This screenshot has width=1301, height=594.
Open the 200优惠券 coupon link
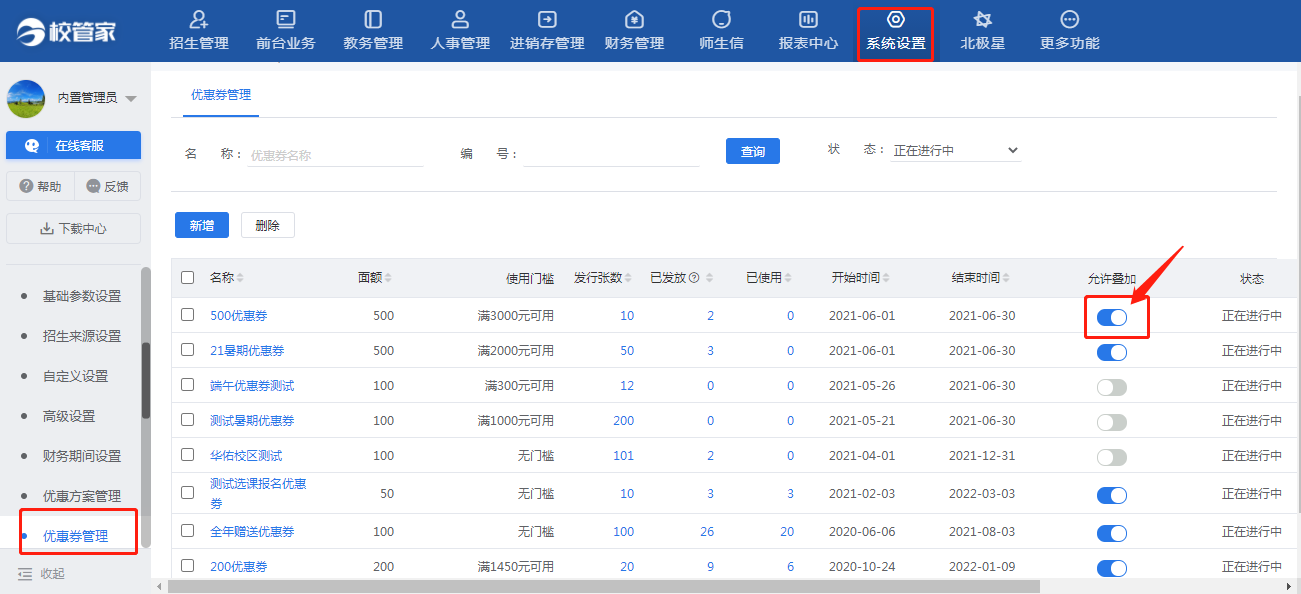click(x=239, y=567)
